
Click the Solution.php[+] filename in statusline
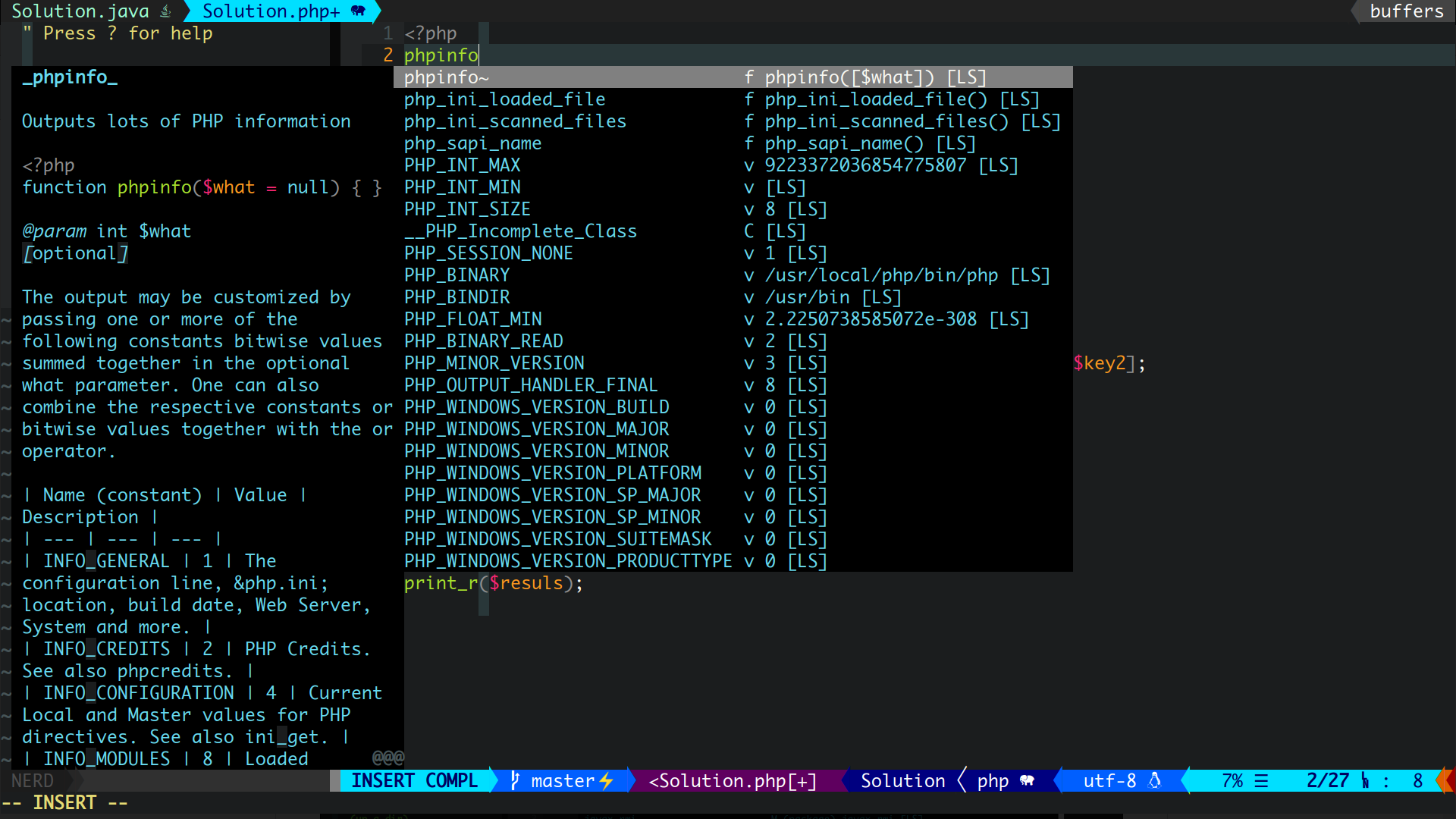733,780
